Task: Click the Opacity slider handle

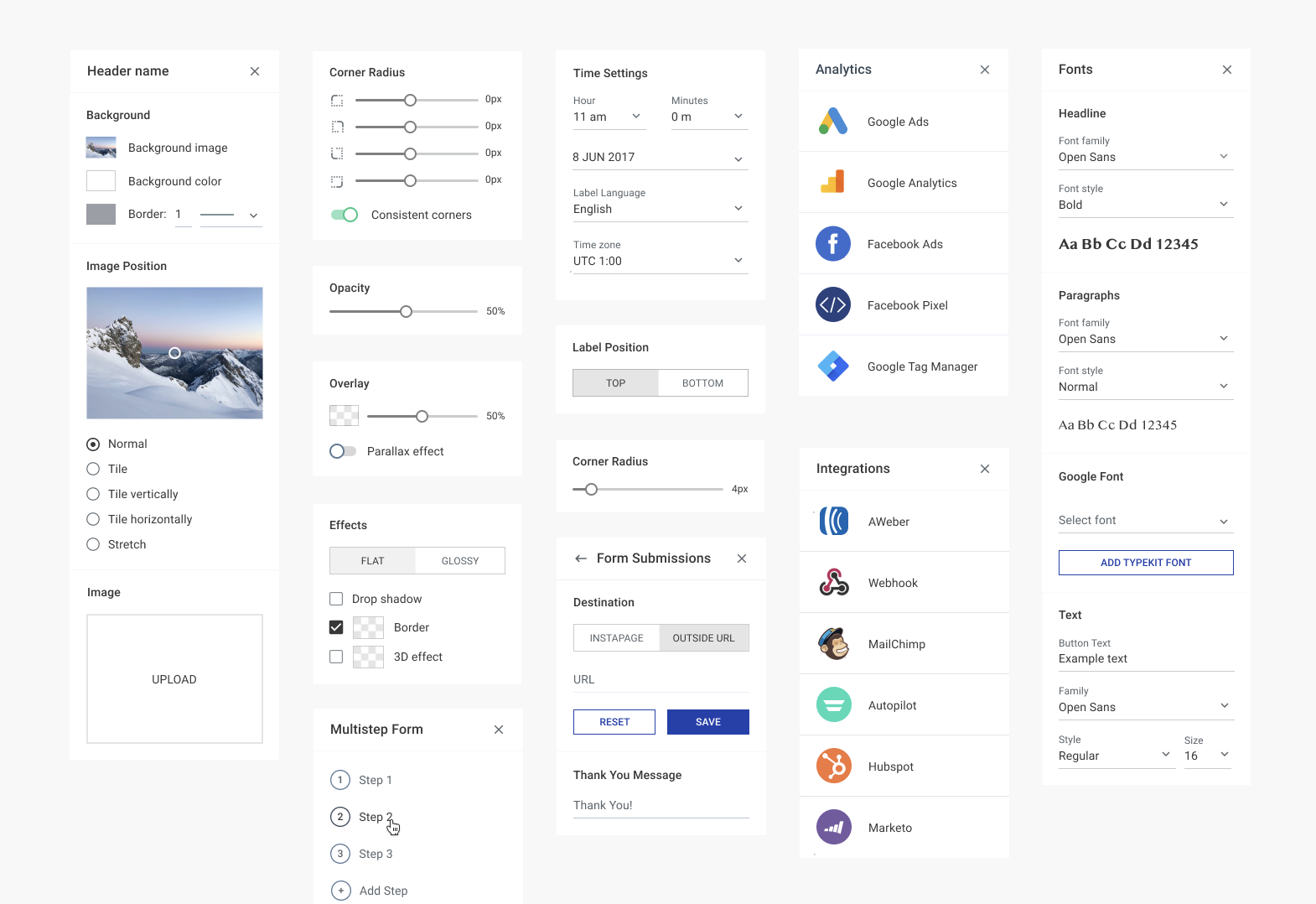Action: 407,311
